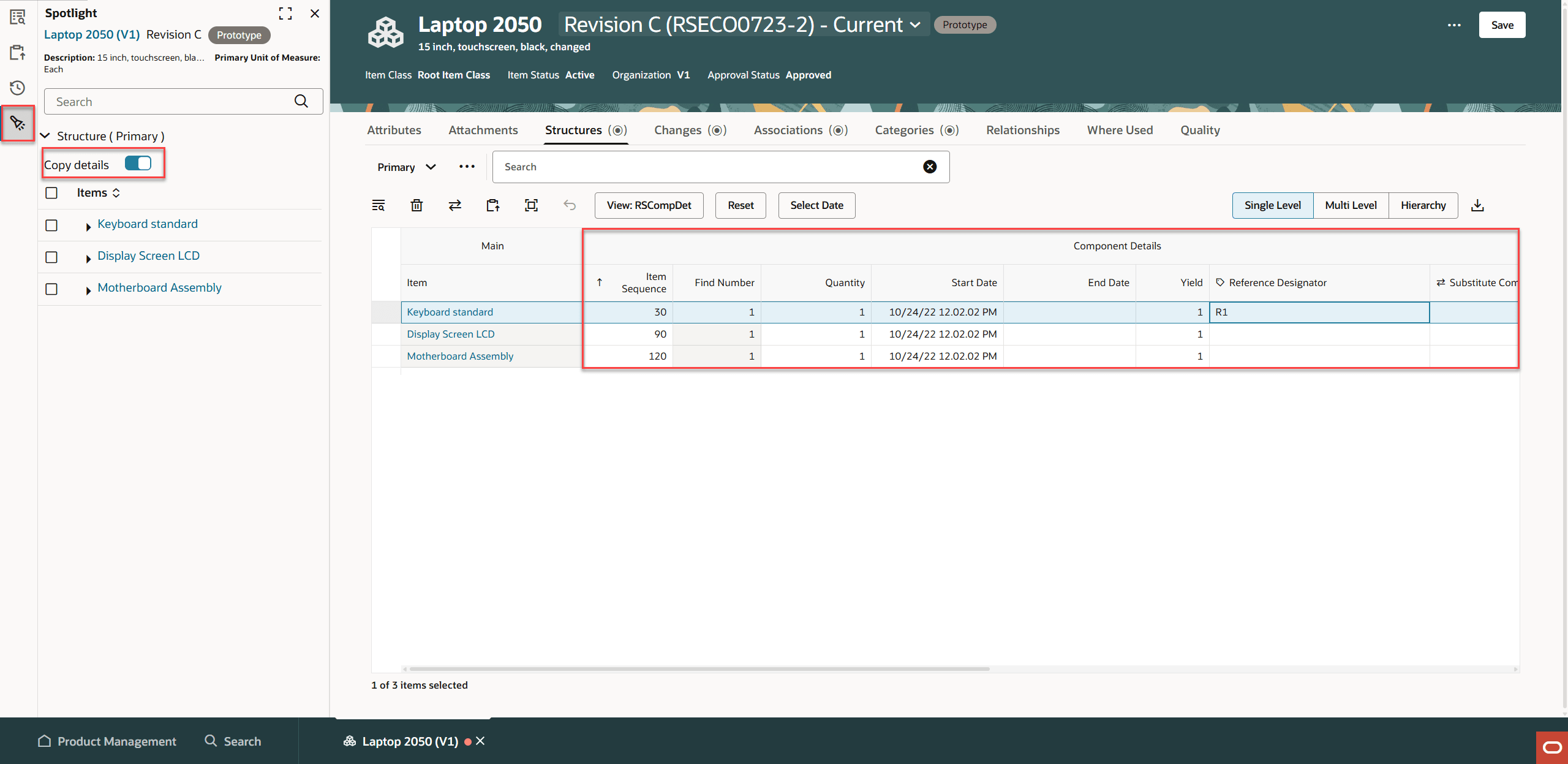Viewport: 1568px width, 764px height.
Task: Click the delete component trash icon
Action: click(417, 205)
